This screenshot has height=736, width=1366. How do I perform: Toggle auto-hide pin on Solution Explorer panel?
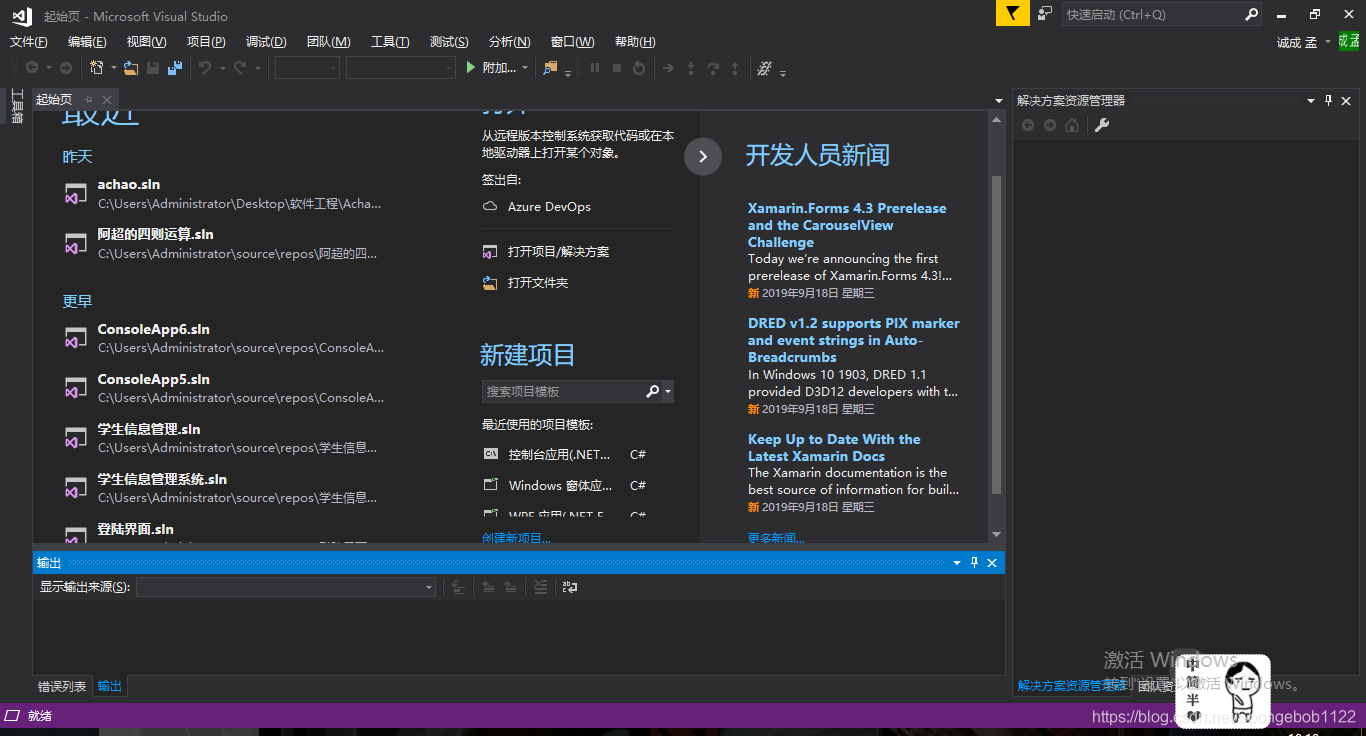tap(1329, 100)
